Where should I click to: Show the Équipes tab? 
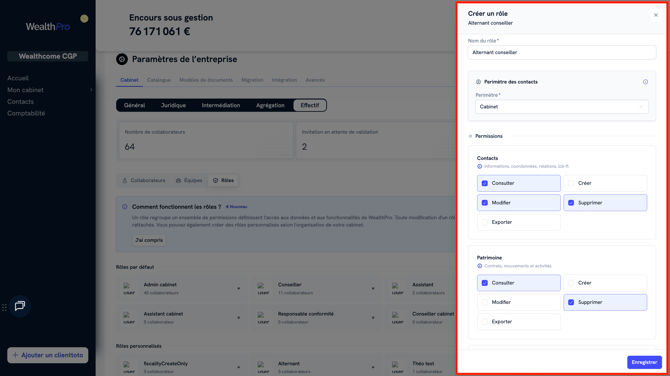click(x=189, y=181)
